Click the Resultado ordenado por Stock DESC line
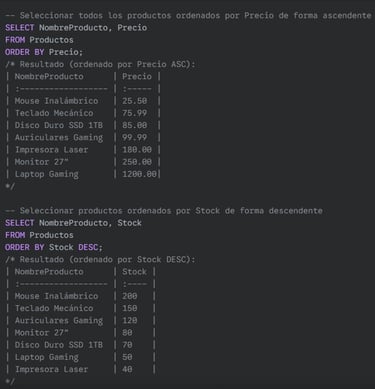The width and height of the screenshot is (375, 389). coord(100,260)
